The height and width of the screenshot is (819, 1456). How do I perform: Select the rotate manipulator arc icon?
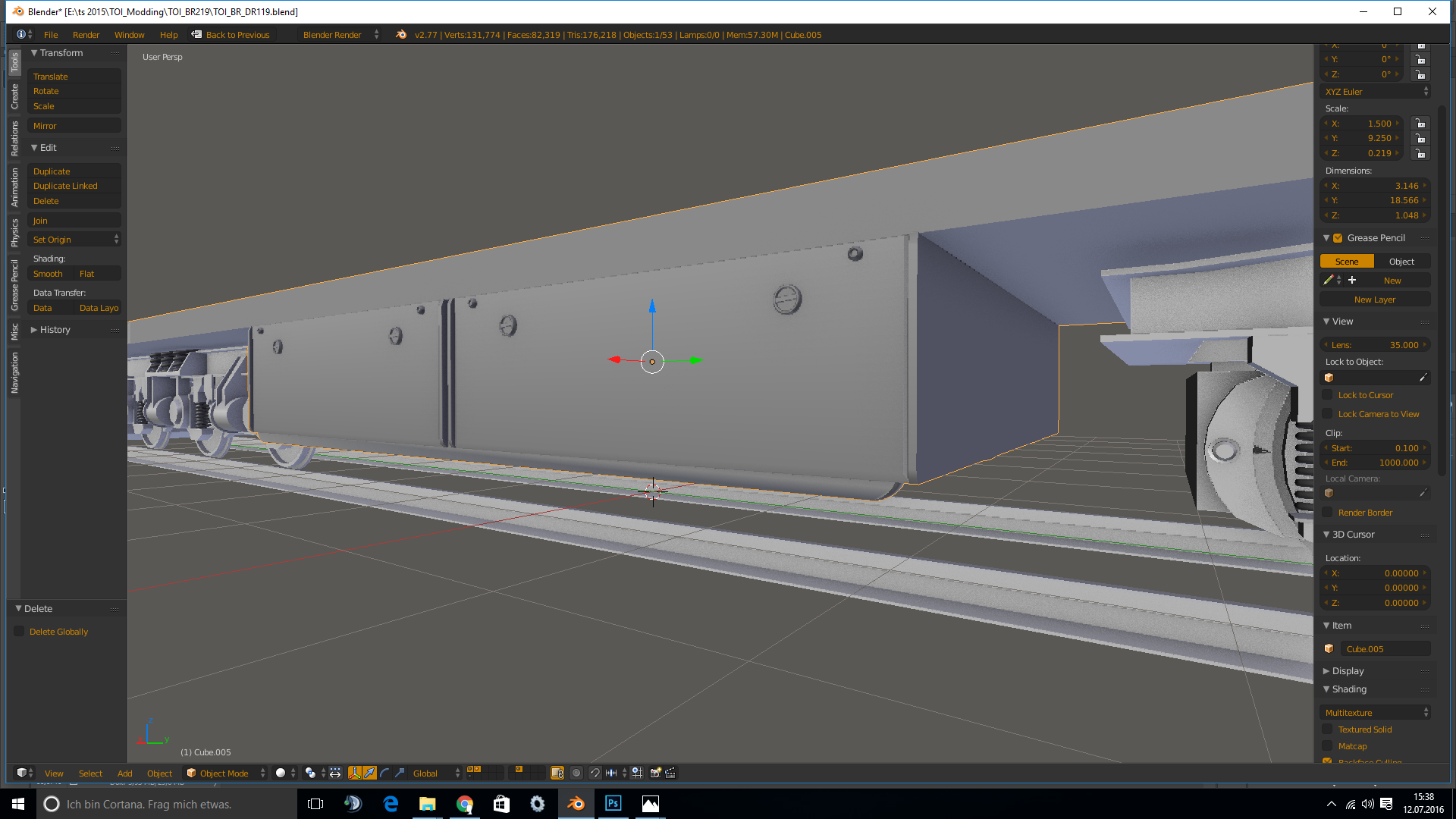coord(384,773)
